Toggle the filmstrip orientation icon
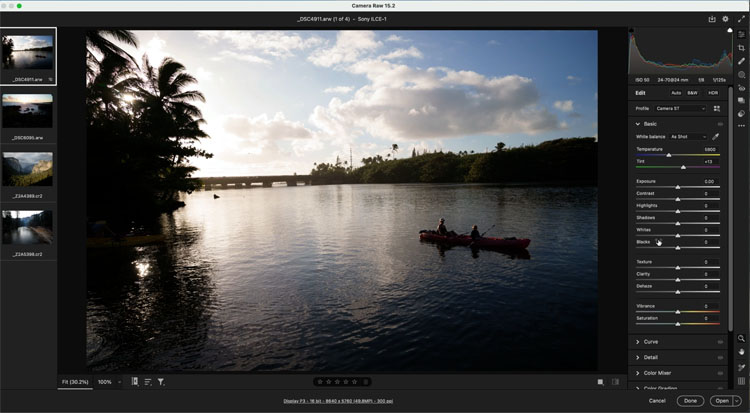Viewport: 750px width, 413px height. [135, 381]
